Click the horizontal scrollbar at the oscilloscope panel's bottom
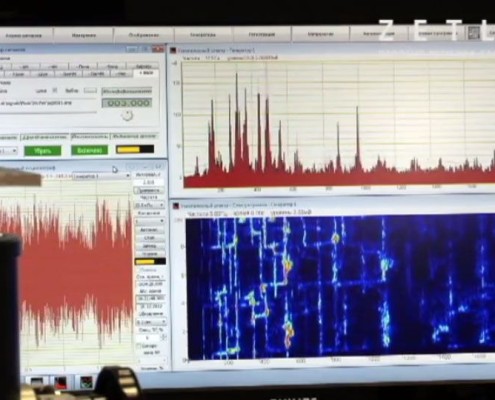This screenshot has height=400, width=495. coord(153,361)
